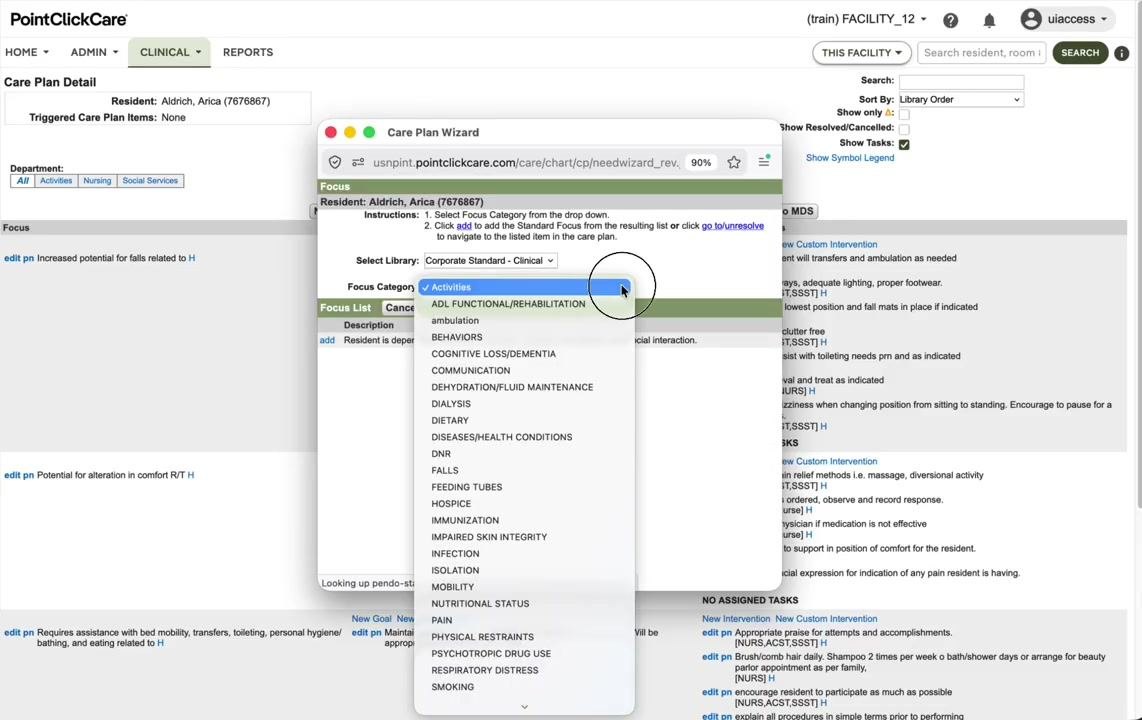Open the help question mark icon
Screen dimensions: 1142x720
pos(950,20)
